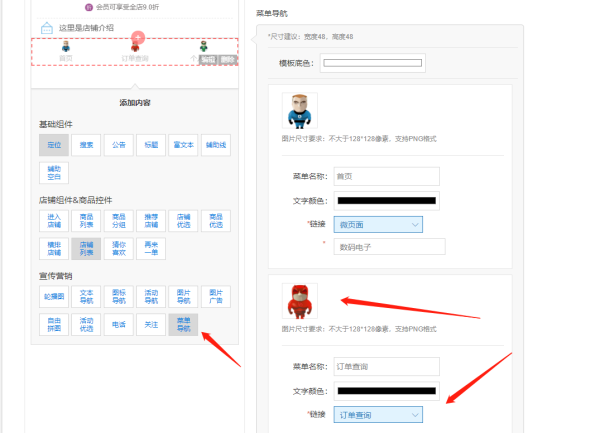Add the 轮播图 carousel component
The width and height of the screenshot is (600, 433).
54,296
